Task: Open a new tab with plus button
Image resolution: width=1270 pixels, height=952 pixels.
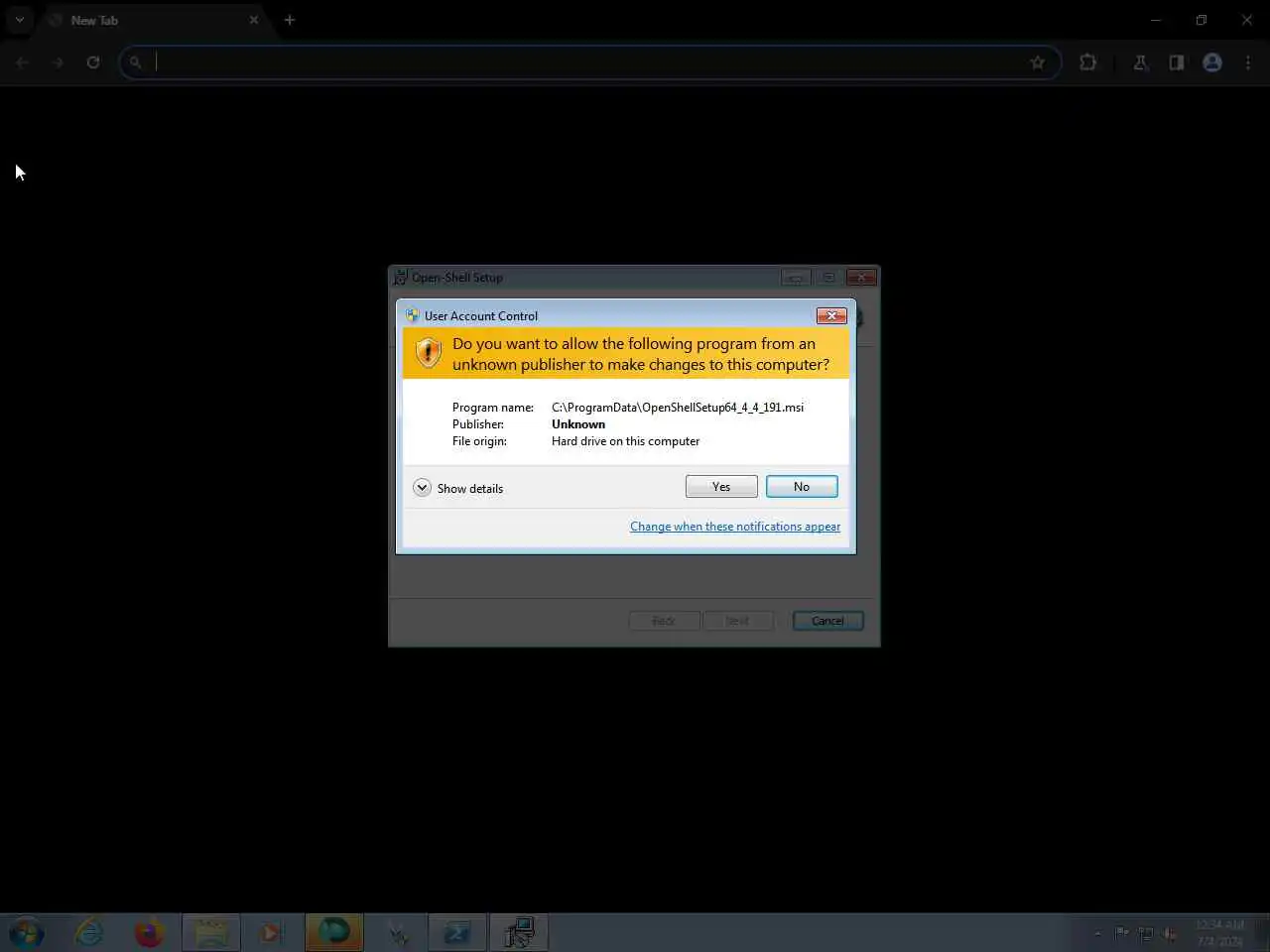Action: click(x=290, y=20)
